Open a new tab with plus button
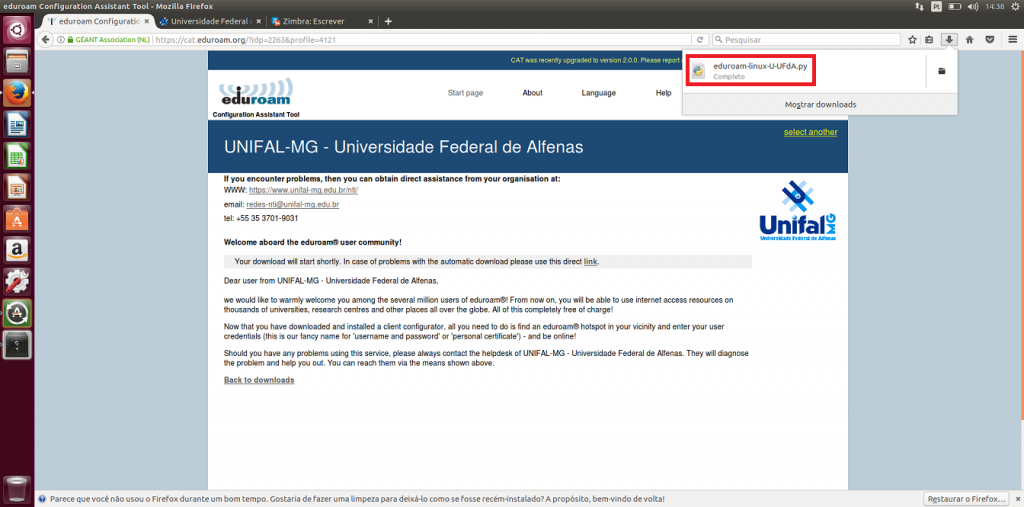 [388, 21]
